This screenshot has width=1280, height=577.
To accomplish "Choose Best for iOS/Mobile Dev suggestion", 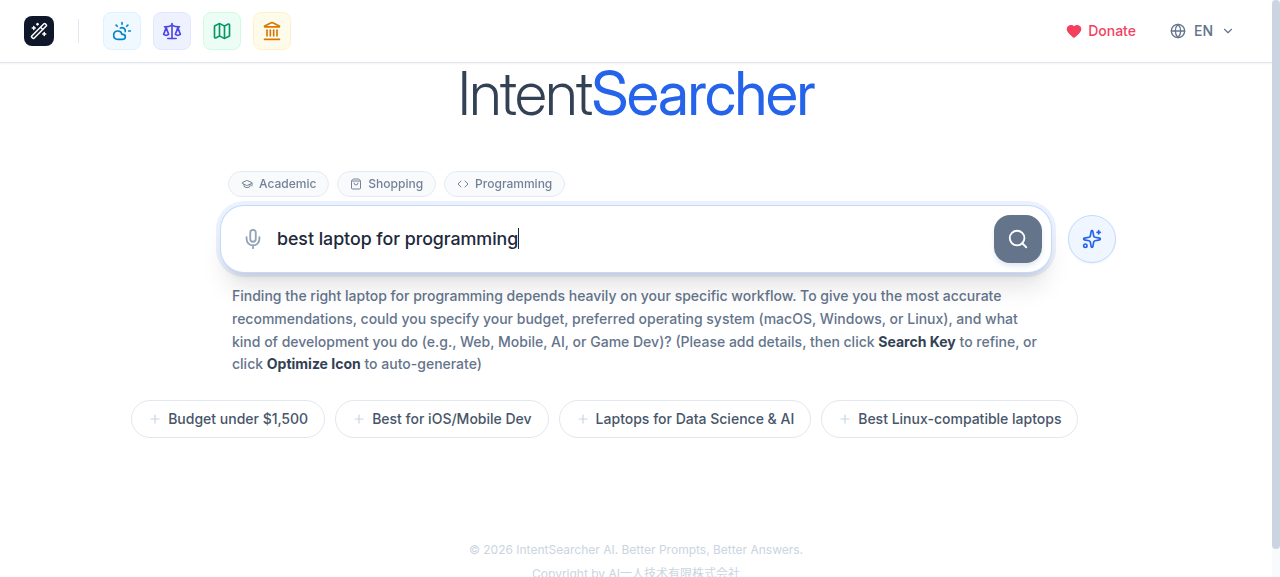I will 441,418.
